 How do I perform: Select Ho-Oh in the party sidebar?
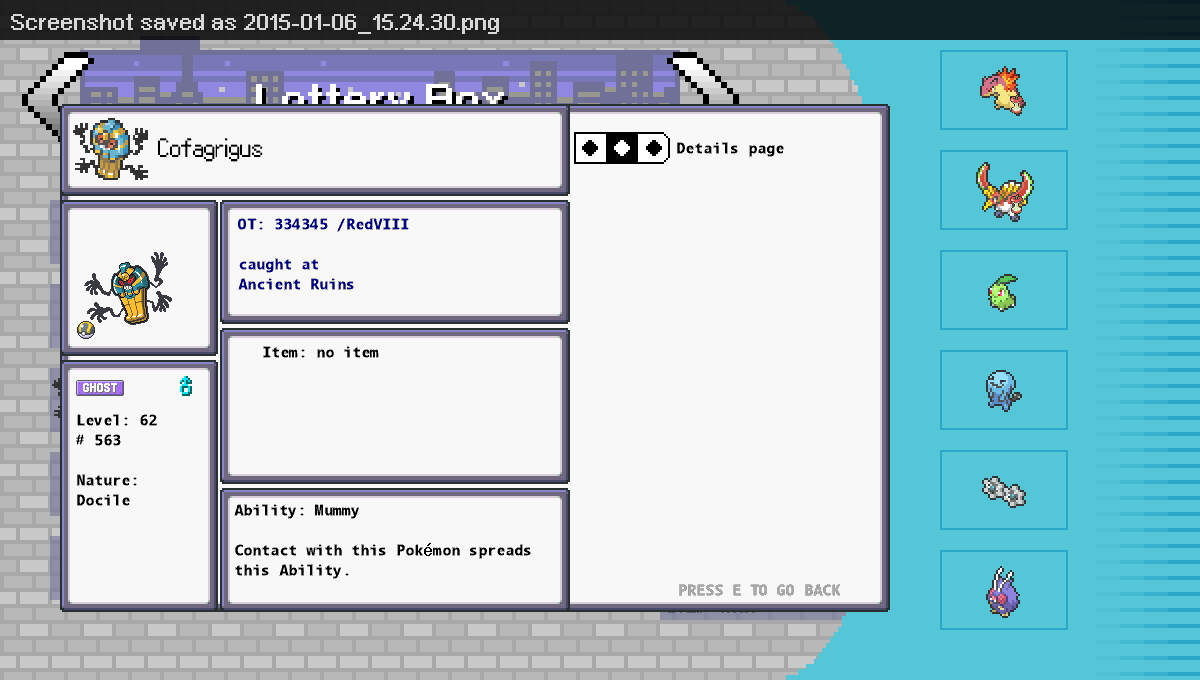click(1003, 190)
